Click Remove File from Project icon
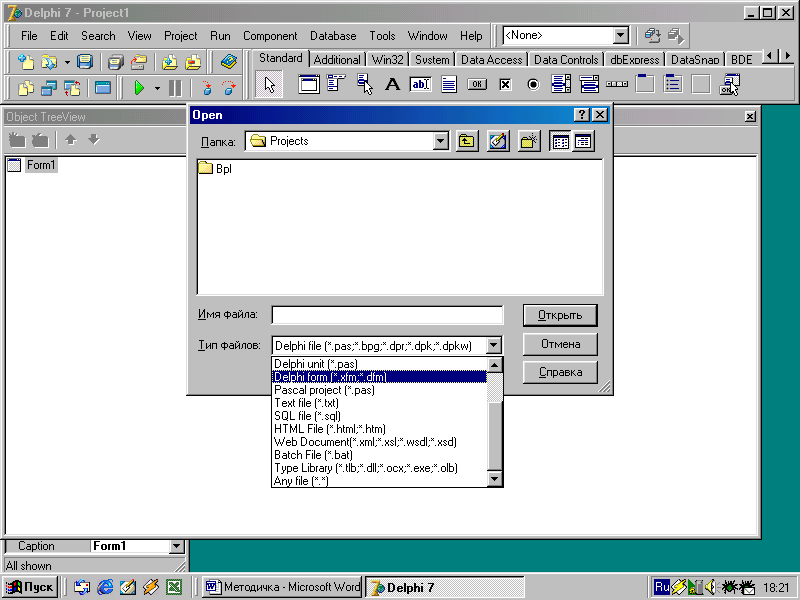The height and width of the screenshot is (600, 800). pyautogui.click(x=193, y=62)
